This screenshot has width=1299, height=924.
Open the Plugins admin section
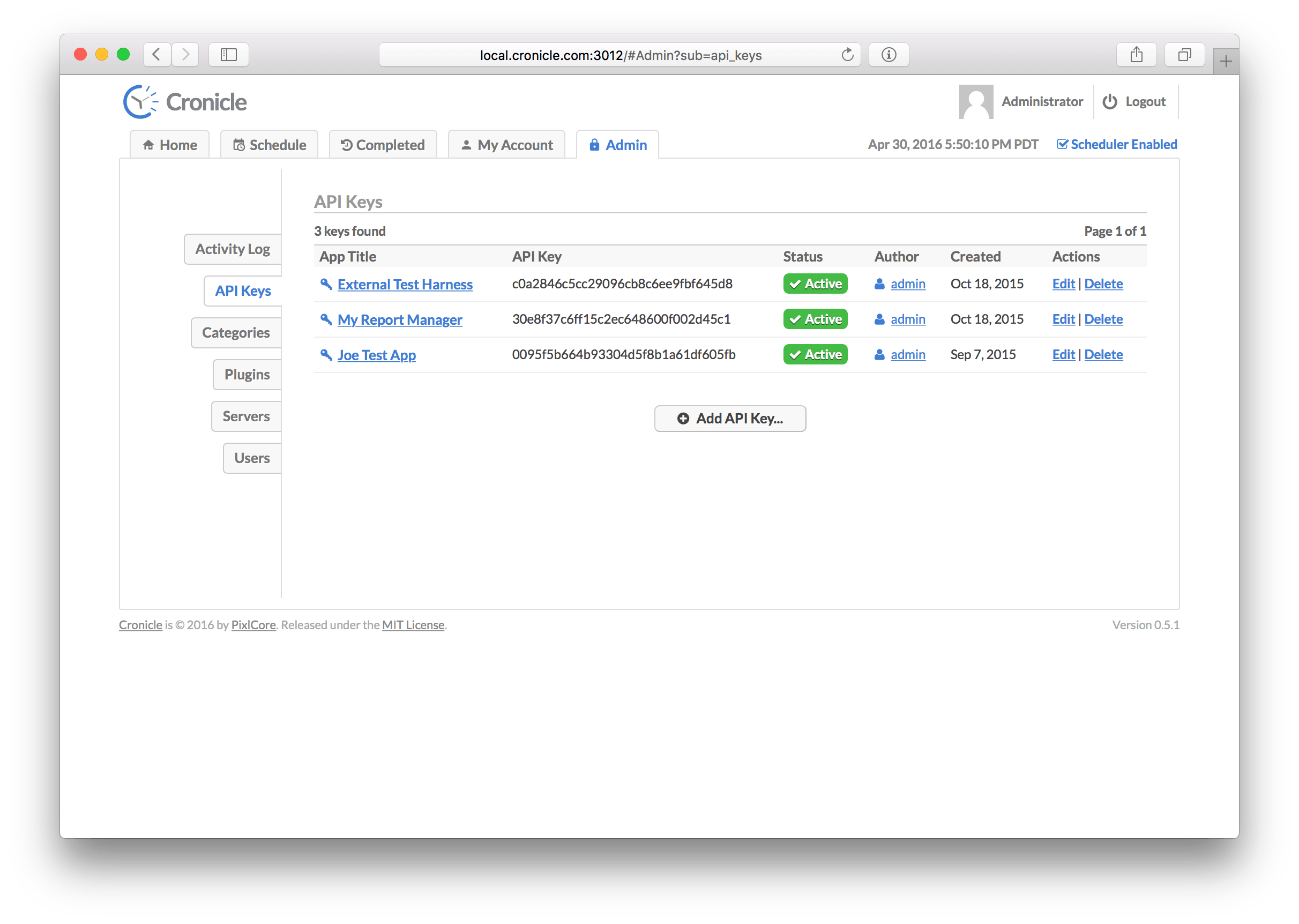coord(247,375)
